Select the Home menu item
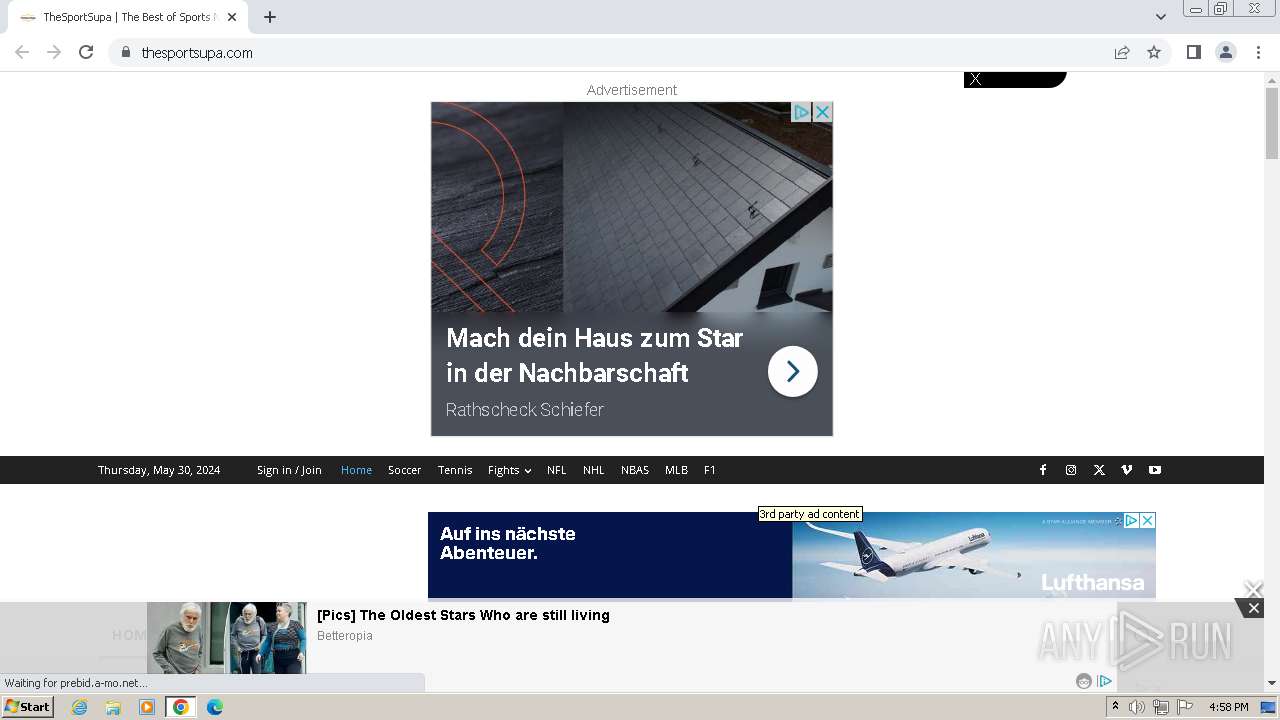The image size is (1280, 720). (x=356, y=470)
